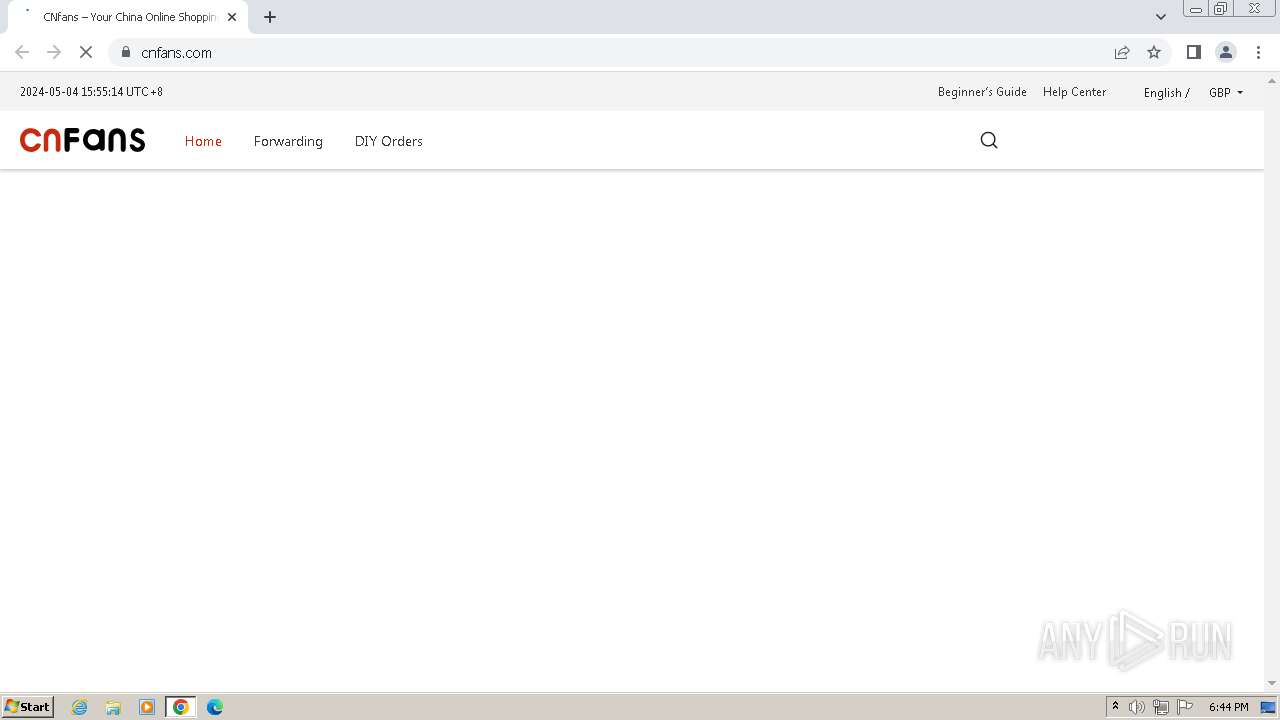Click the 6:44 PM taskbar clock

pos(1228,707)
